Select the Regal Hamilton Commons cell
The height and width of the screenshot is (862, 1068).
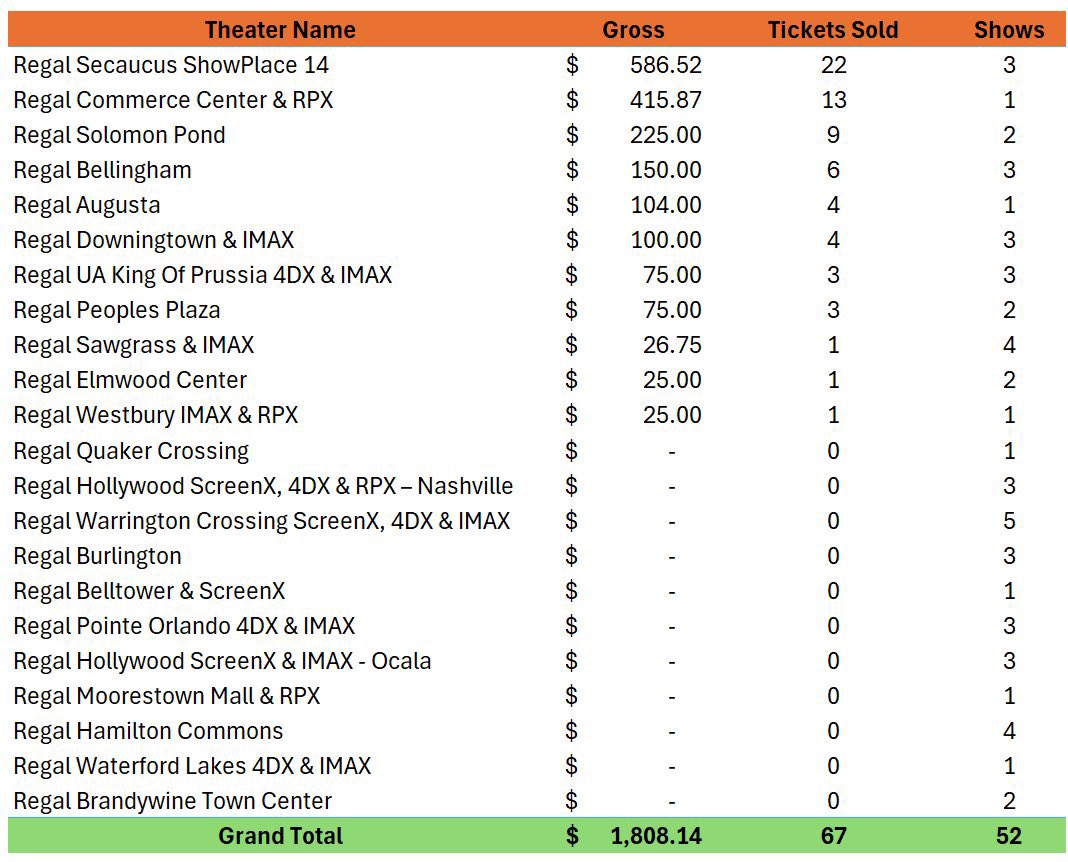click(x=148, y=731)
